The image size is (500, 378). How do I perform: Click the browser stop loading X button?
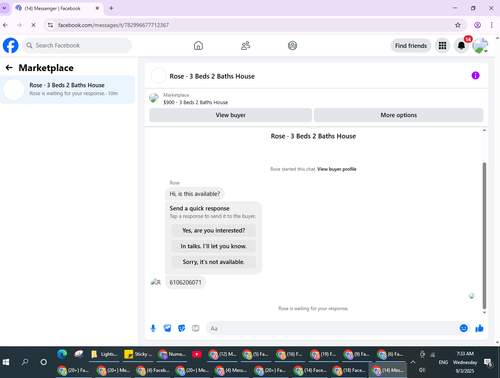[x=33, y=25]
